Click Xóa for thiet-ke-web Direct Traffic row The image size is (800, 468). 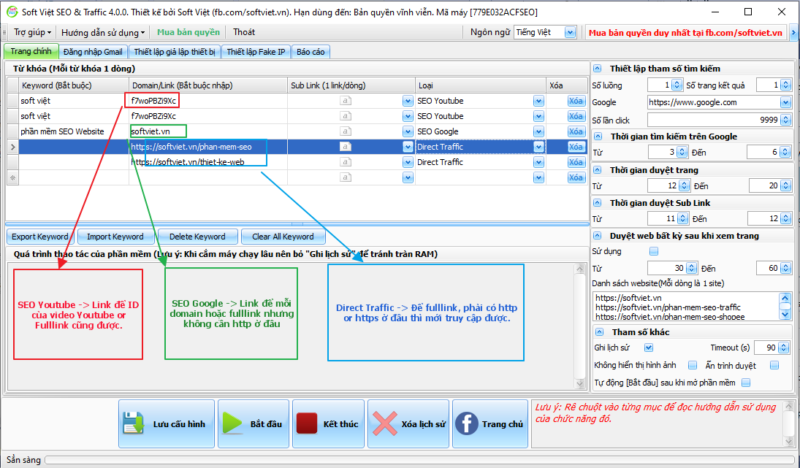(x=576, y=162)
